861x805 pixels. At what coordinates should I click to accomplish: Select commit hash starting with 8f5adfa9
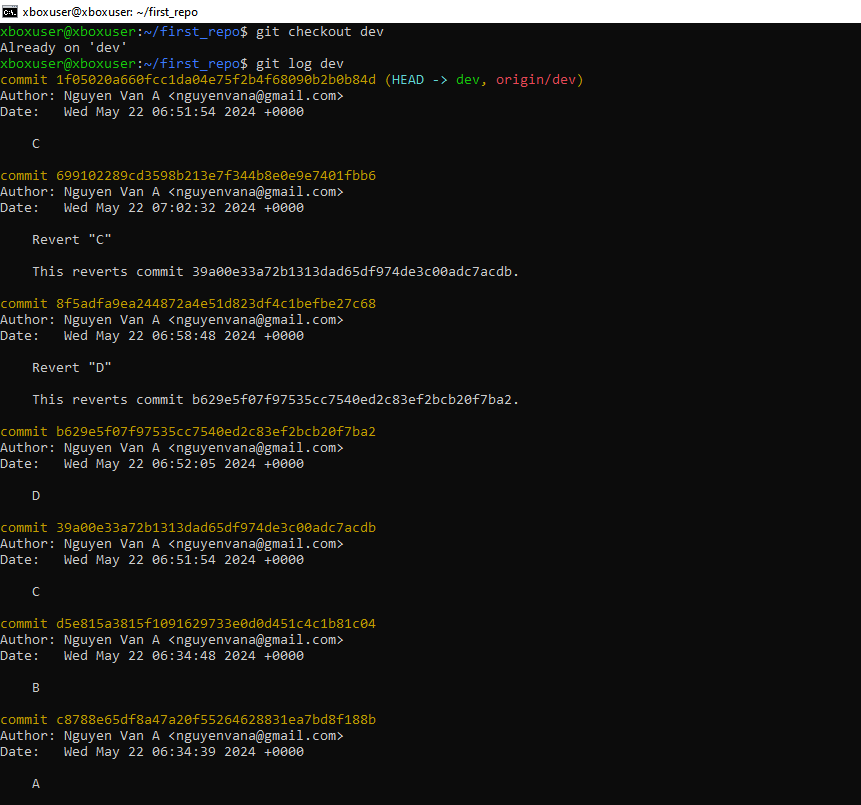pos(216,304)
